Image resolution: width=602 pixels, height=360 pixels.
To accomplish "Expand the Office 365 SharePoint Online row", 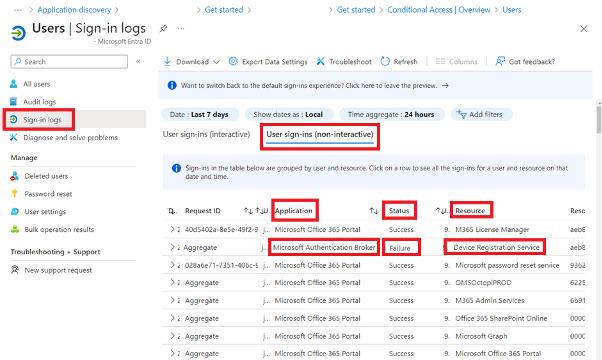I will click(172, 318).
